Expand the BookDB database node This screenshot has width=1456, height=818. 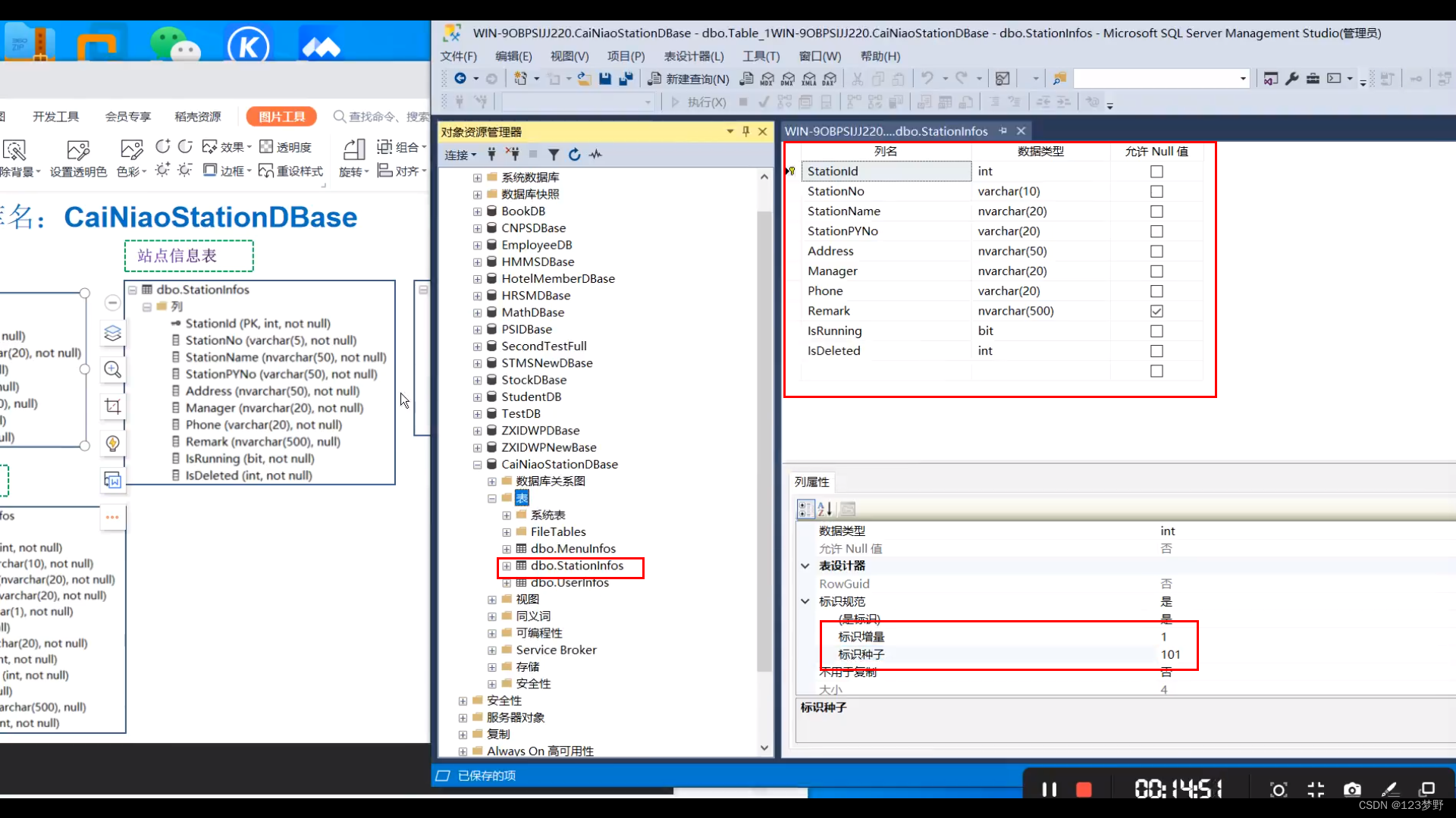click(x=477, y=212)
